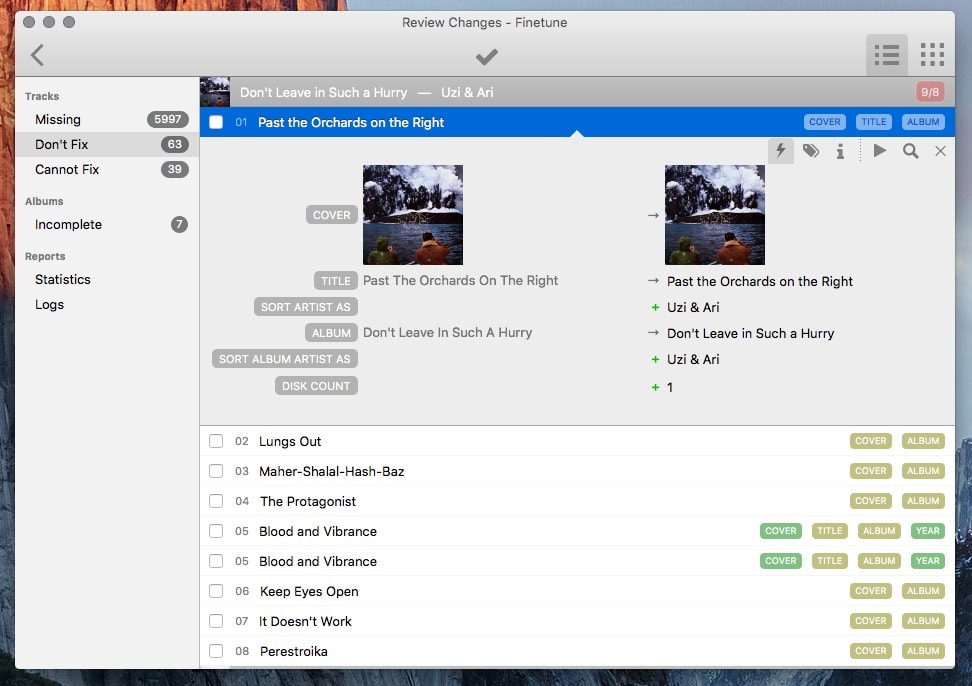This screenshot has height=686, width=972.
Task: Select Cannot Fix in the sidebar
Action: coord(107,169)
